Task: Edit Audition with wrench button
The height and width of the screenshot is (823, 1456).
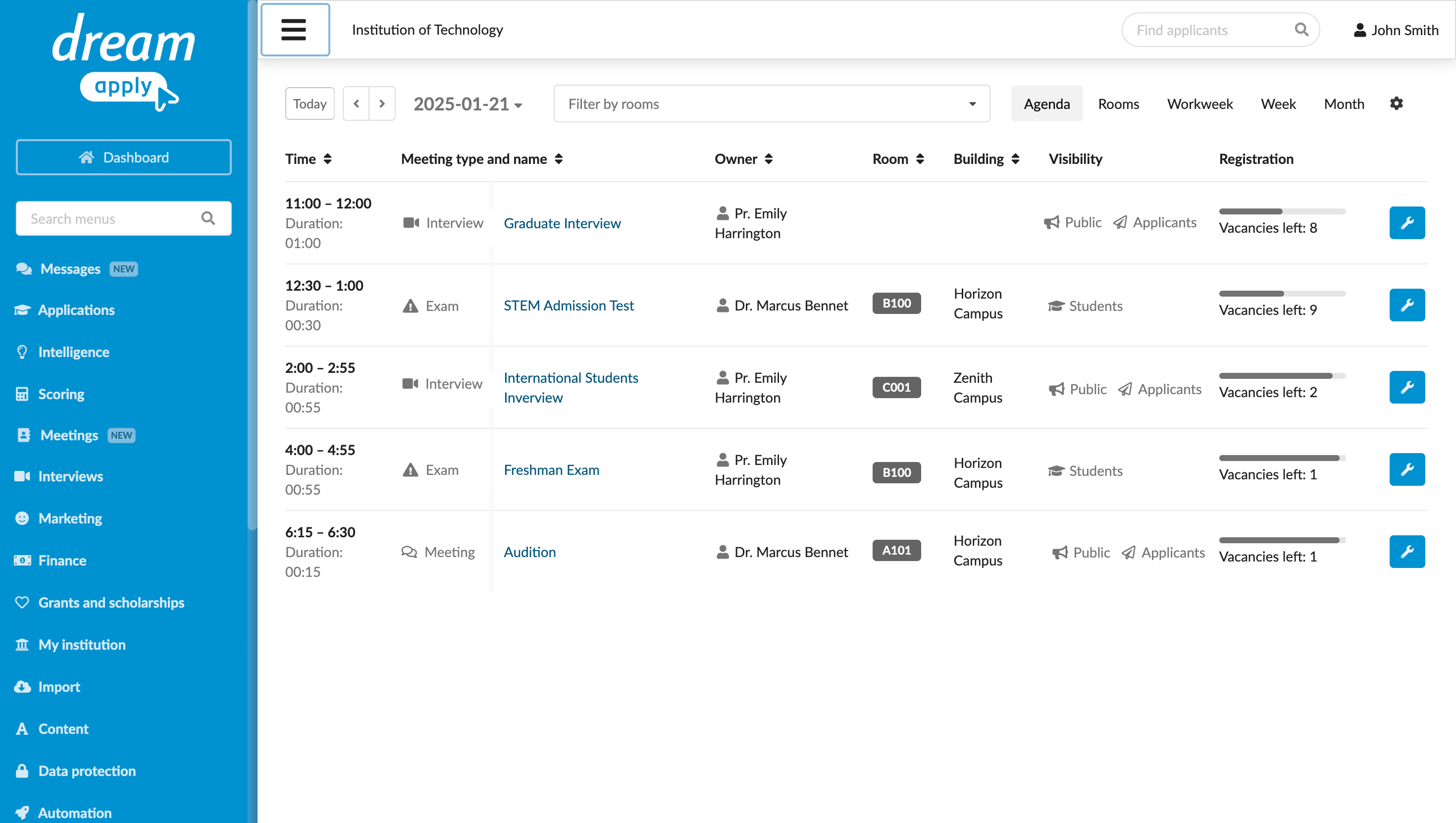Action: point(1407,552)
